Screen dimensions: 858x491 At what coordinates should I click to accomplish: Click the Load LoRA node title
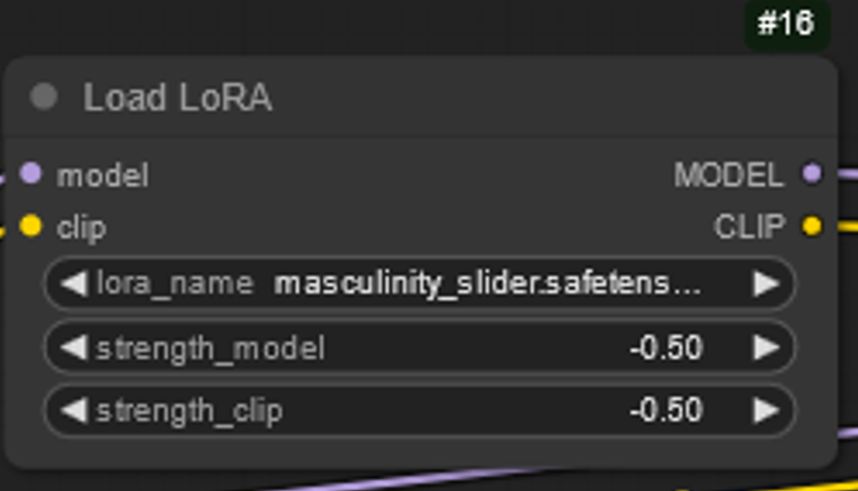point(177,98)
